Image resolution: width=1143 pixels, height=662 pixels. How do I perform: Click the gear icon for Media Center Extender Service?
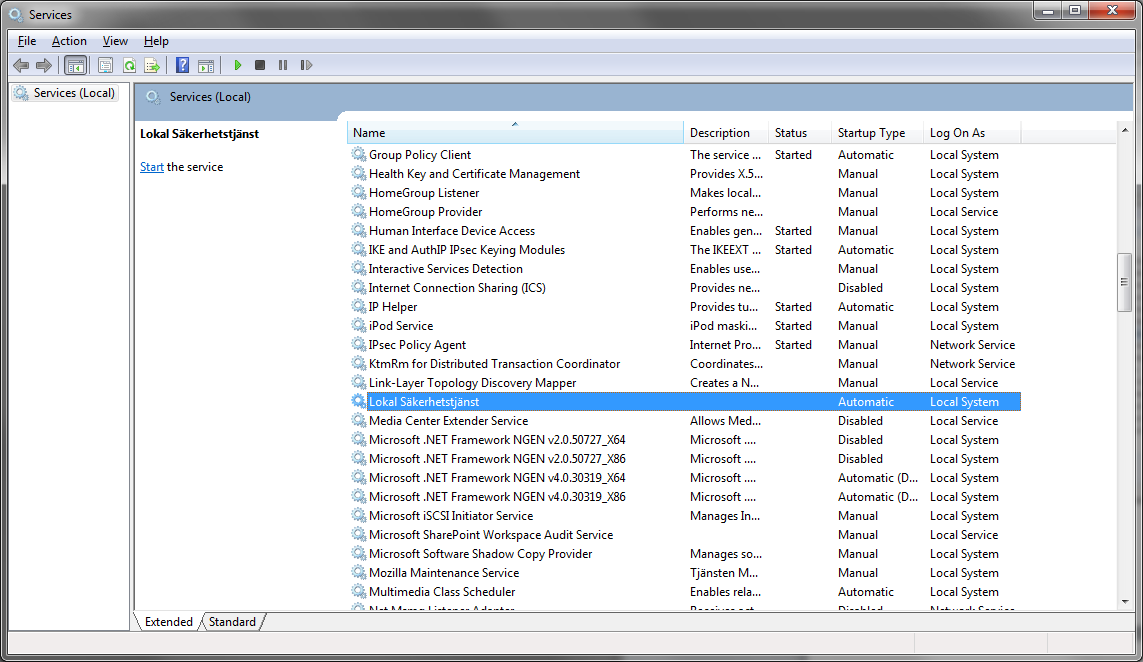pyautogui.click(x=359, y=420)
